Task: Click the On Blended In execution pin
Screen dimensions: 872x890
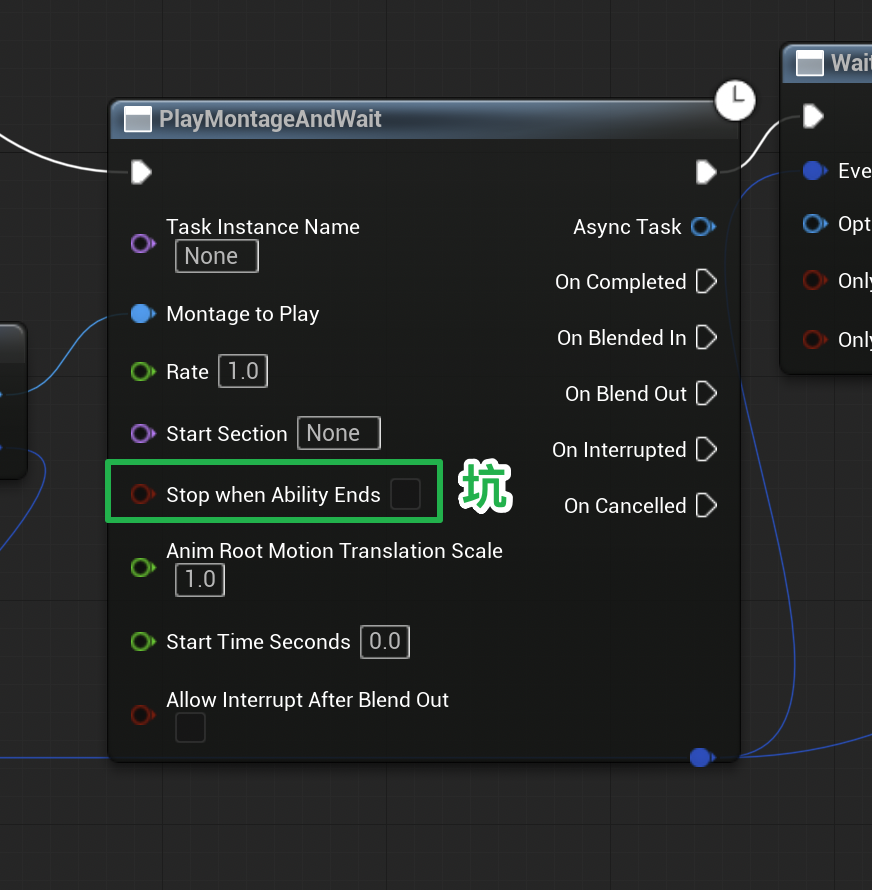Action: coord(706,338)
